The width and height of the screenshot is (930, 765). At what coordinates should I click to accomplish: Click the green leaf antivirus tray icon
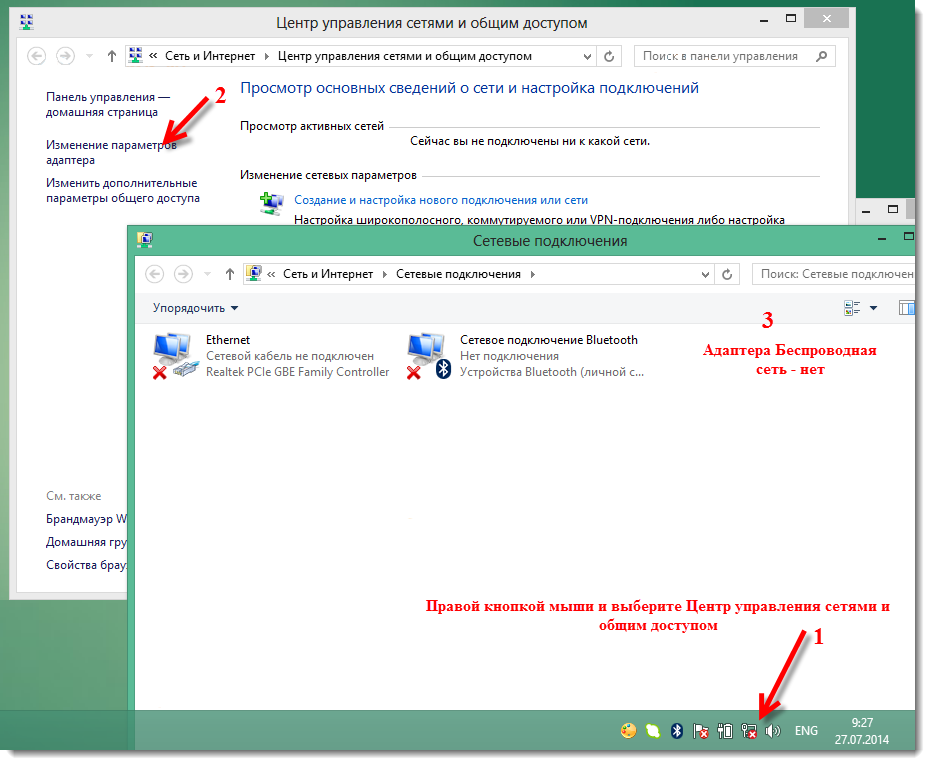[652, 730]
